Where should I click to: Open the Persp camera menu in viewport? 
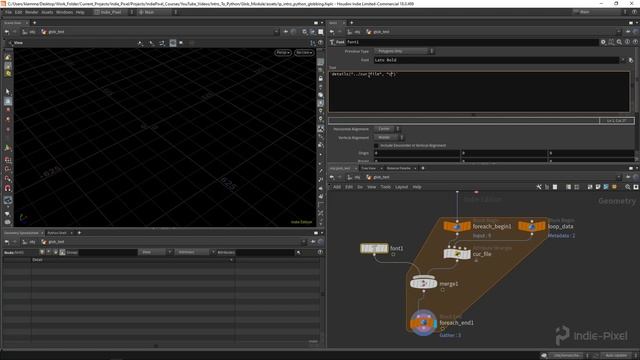tap(282, 53)
